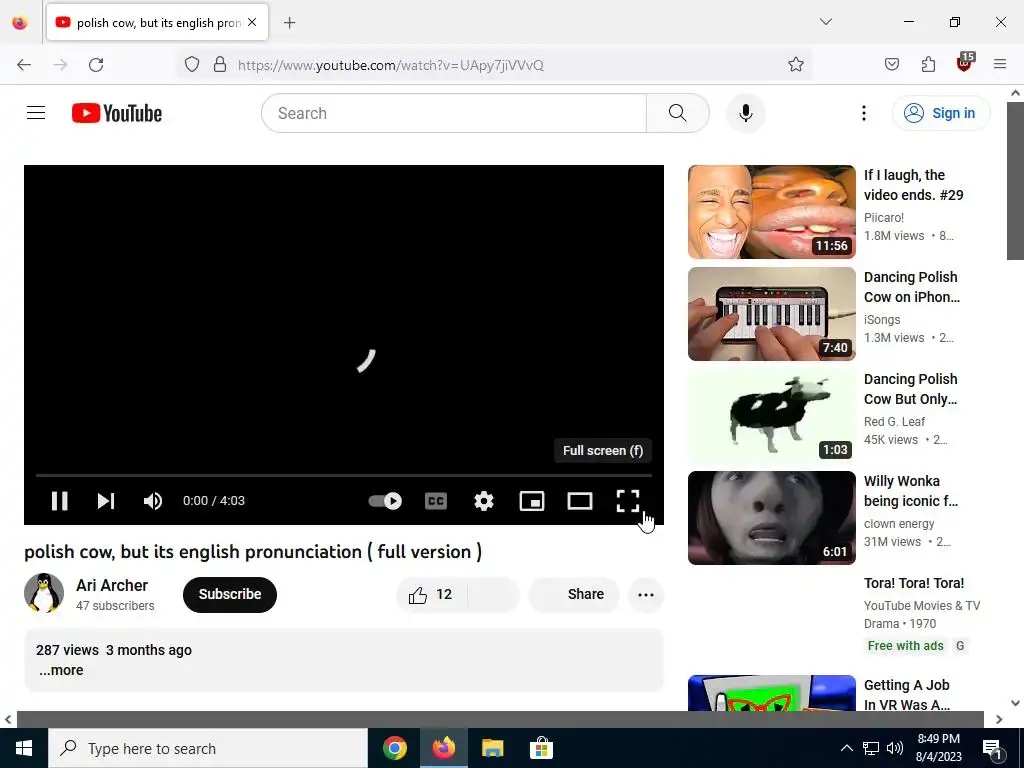Image resolution: width=1024 pixels, height=768 pixels.
Task: Open the player settings gear
Action: (484, 501)
